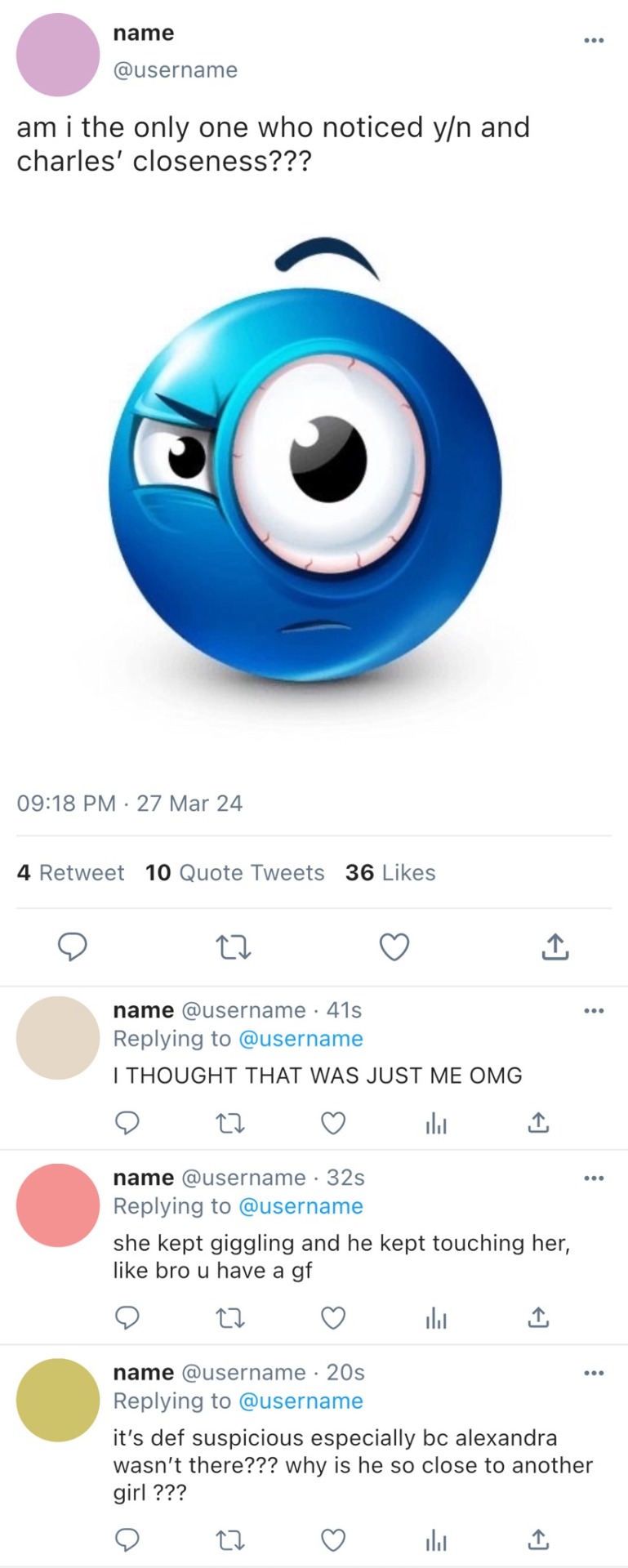Open @username link in the 20s reply
Viewport: 628px width, 1568px height.
click(x=301, y=1401)
